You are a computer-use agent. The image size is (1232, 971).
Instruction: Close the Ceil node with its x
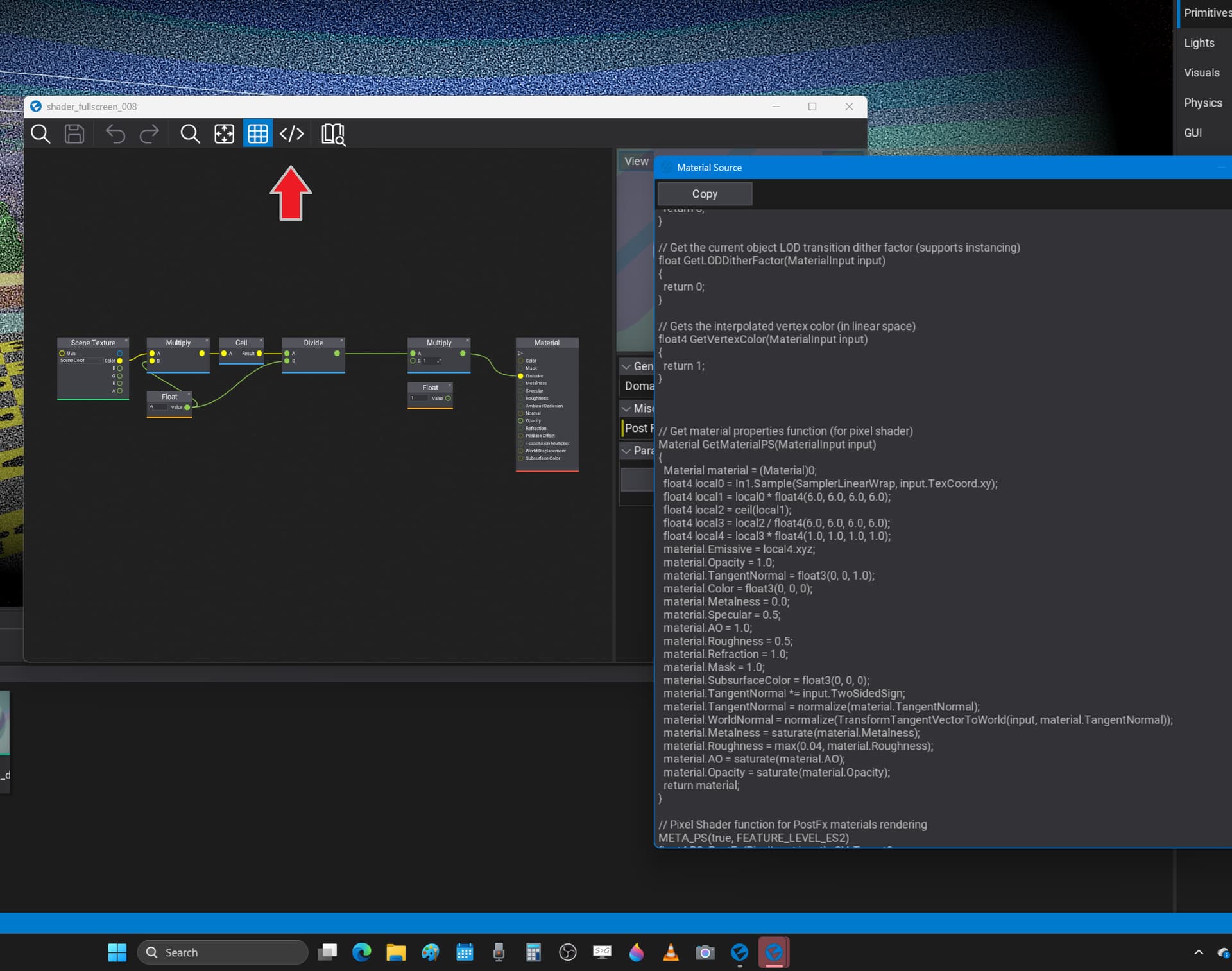(261, 341)
